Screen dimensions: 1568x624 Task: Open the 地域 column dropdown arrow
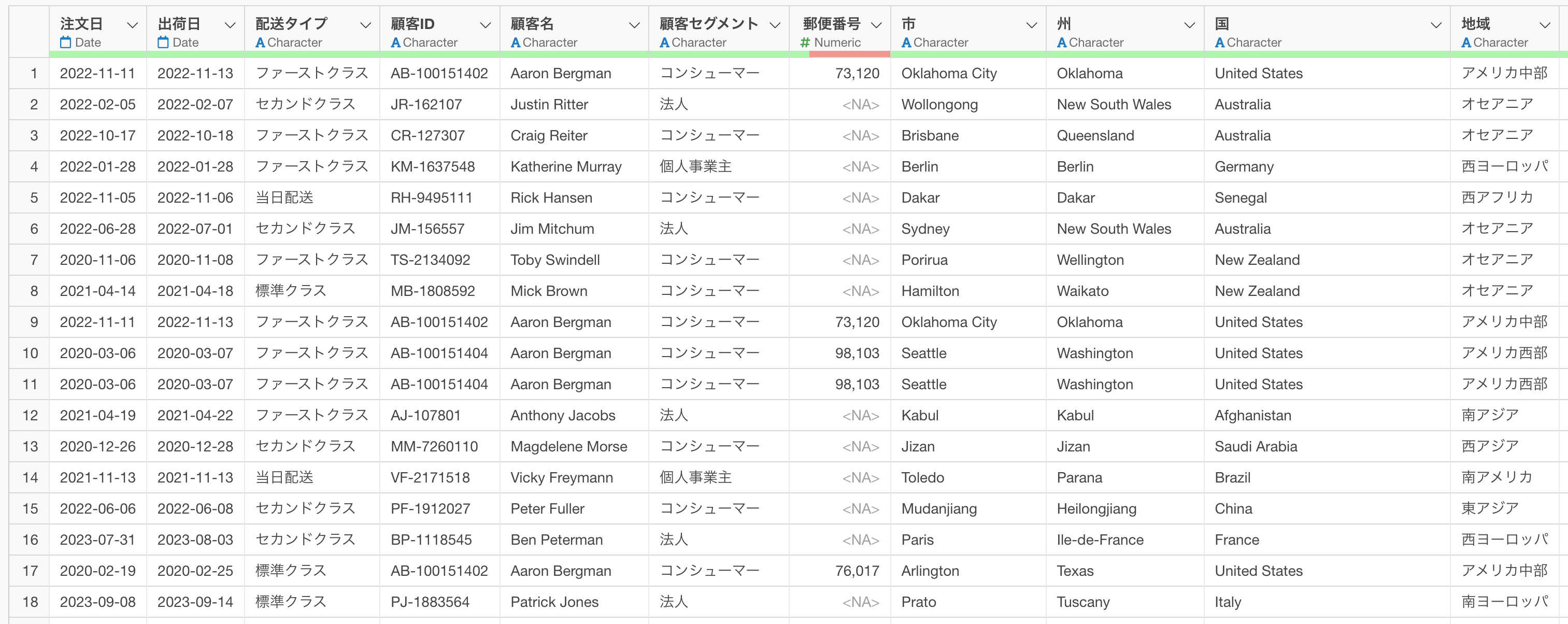(1545, 25)
